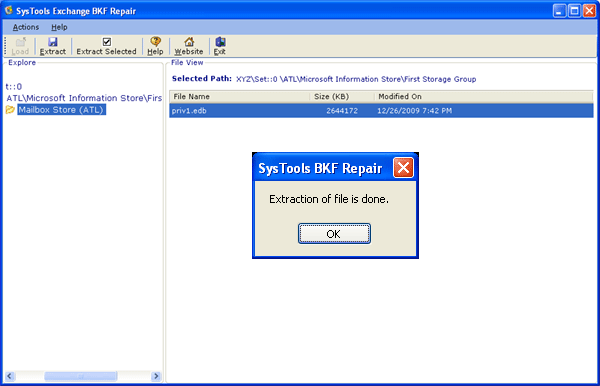Click the SysTools app icon in title bar
The image size is (600, 386).
coord(8,10)
